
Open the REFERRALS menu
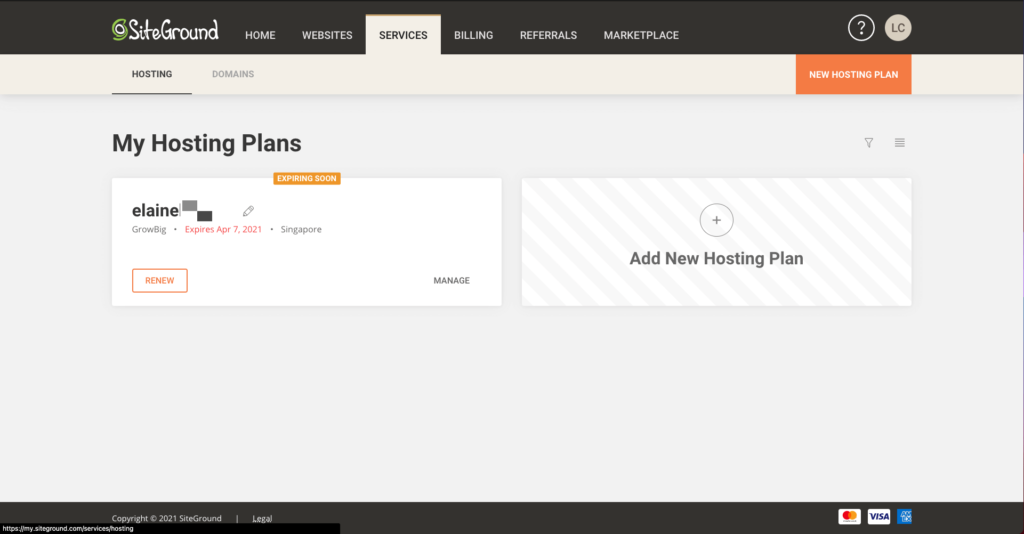pyautogui.click(x=549, y=35)
